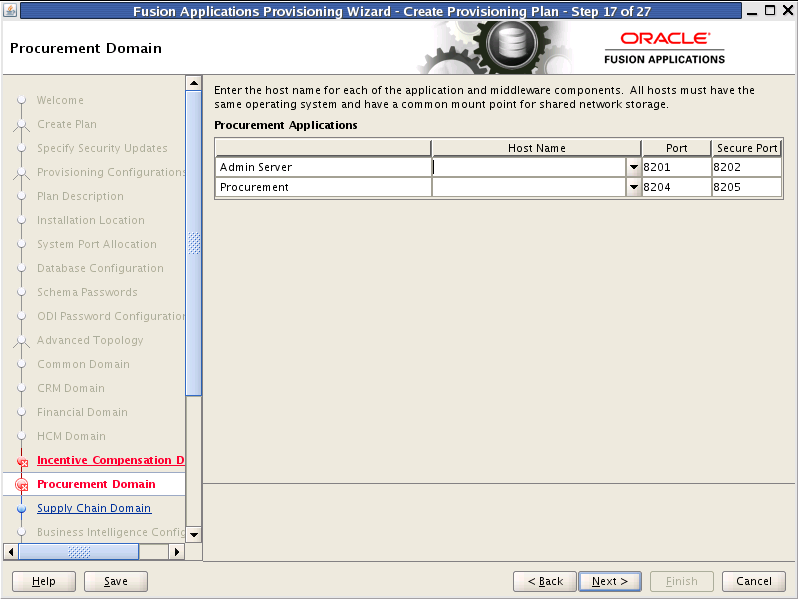
Task: Proceed with the Next button
Action: tap(610, 581)
